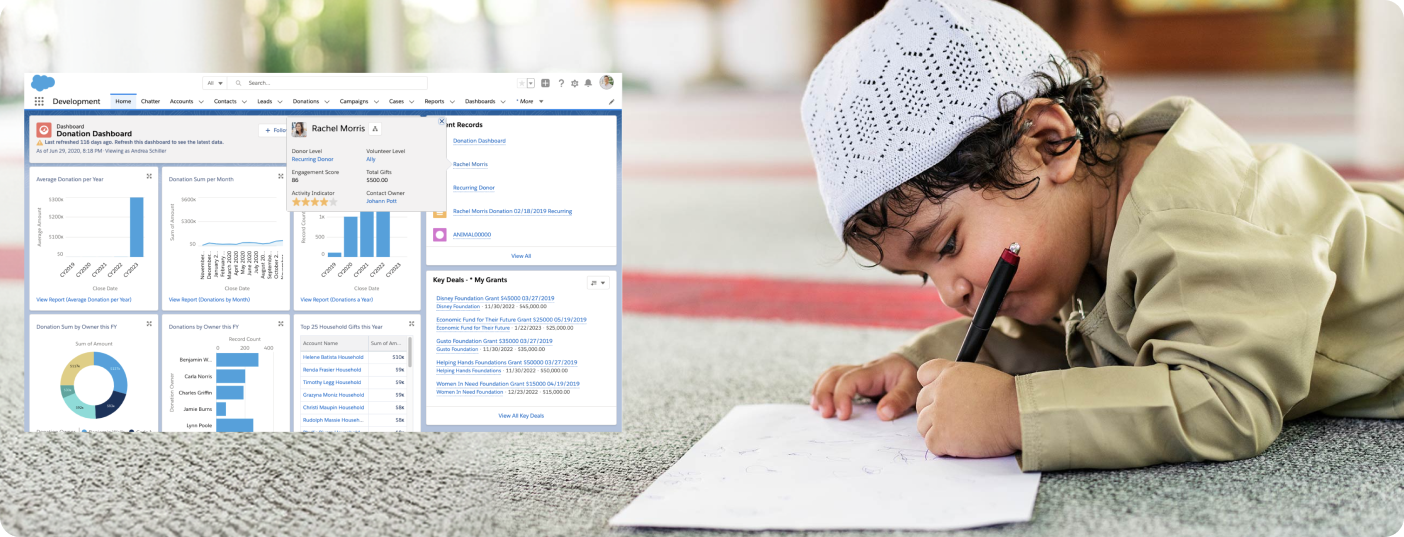Open the setup gear icon
Image resolution: width=1404 pixels, height=537 pixels.
574,83
